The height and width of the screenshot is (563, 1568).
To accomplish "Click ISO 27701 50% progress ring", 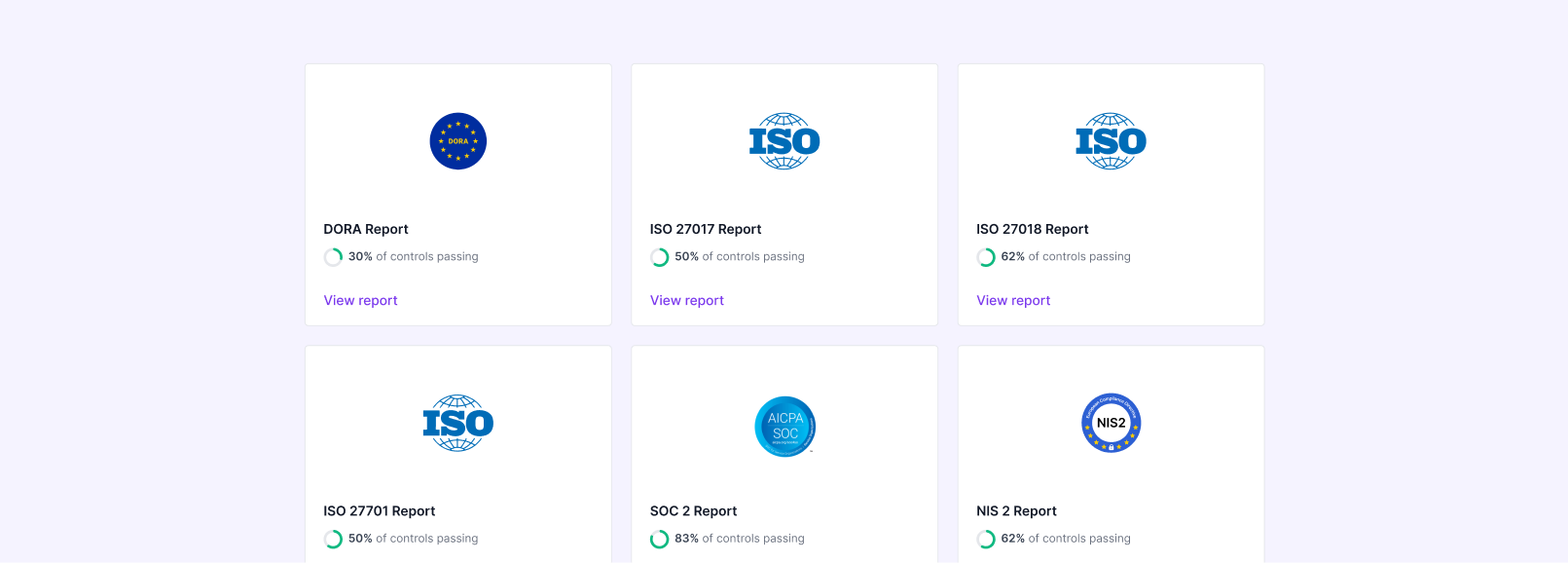I will tap(333, 539).
